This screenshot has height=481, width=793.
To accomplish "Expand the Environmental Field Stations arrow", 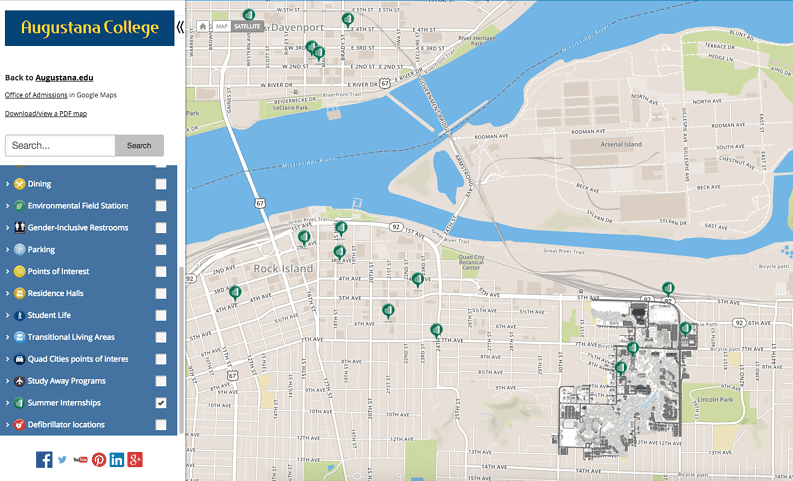I will 7,206.
